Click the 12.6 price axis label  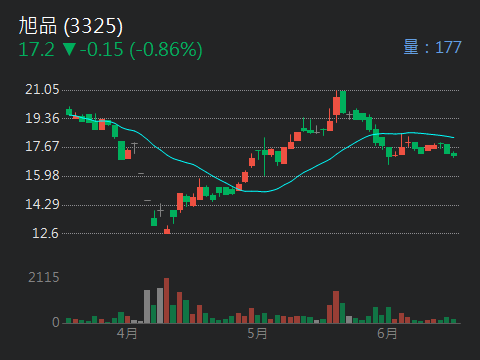coord(46,233)
